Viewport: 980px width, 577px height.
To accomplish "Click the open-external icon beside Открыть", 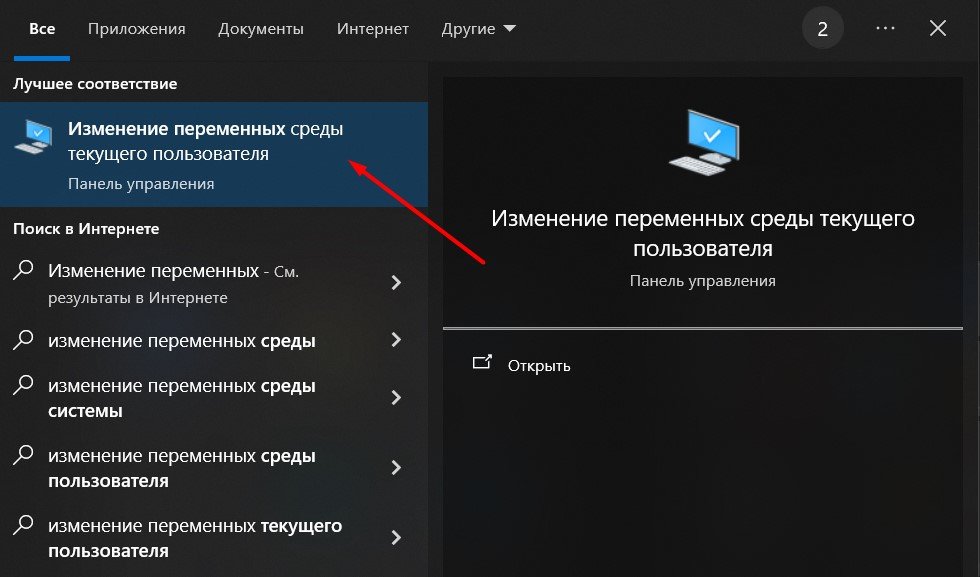I will click(x=482, y=363).
